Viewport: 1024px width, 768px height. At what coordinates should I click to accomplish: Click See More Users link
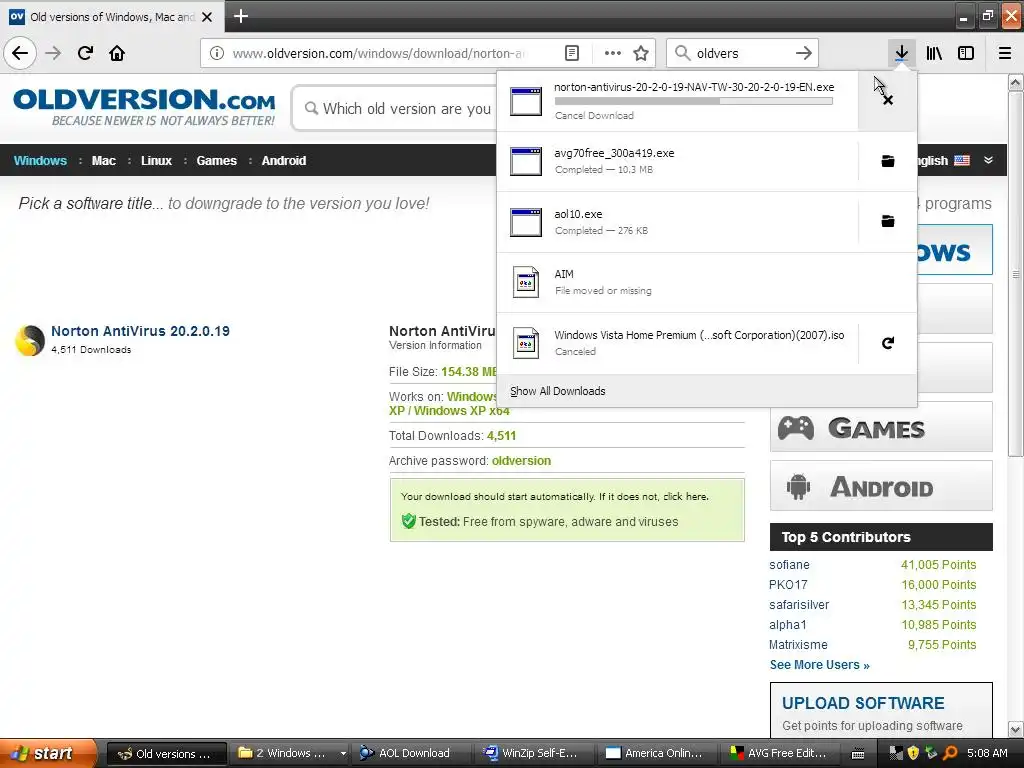tap(820, 665)
